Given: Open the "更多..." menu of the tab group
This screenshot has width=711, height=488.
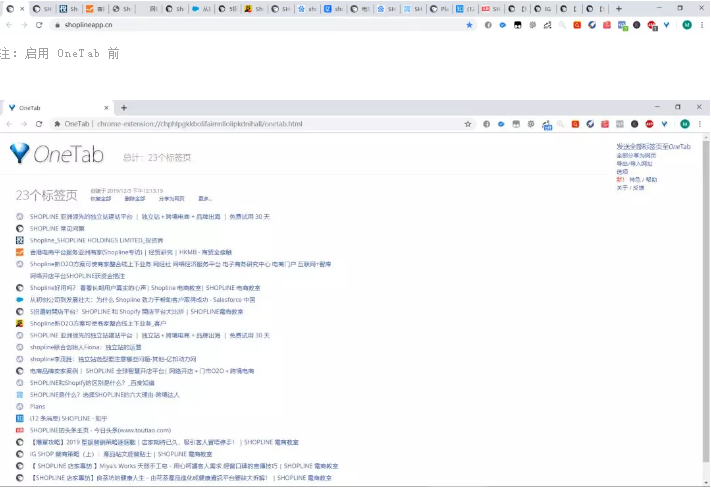Looking at the screenshot, I should pyautogui.click(x=205, y=199).
